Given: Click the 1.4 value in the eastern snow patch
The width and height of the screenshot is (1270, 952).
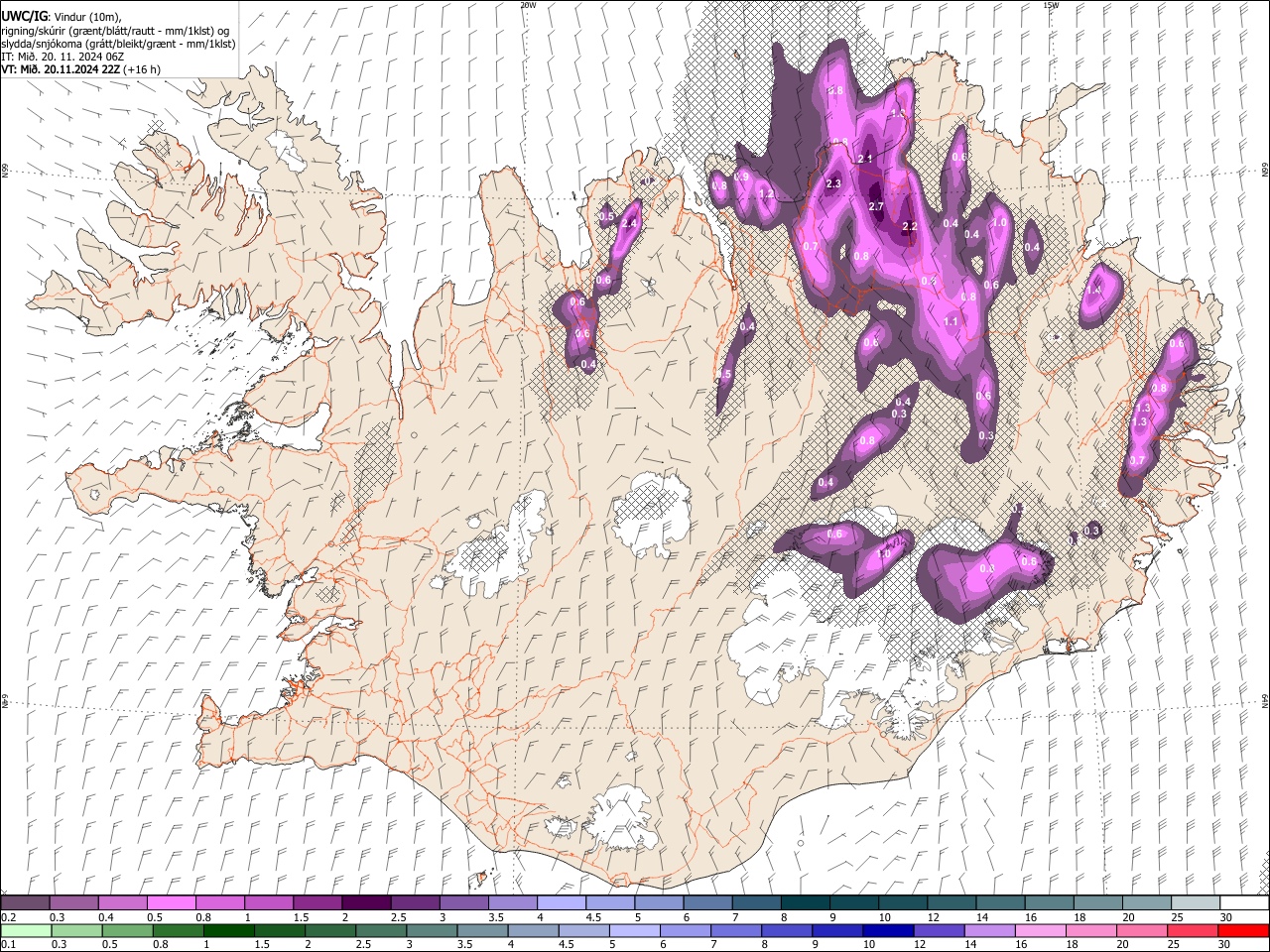Looking at the screenshot, I should pos(1094,292).
